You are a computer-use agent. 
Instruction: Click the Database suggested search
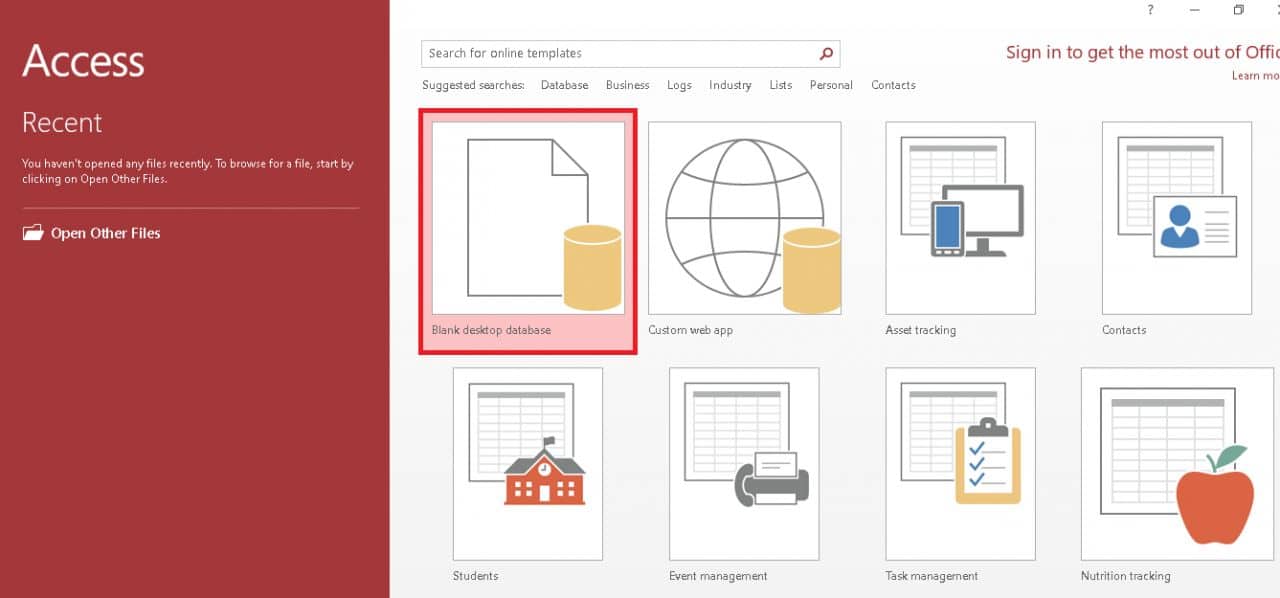[564, 85]
